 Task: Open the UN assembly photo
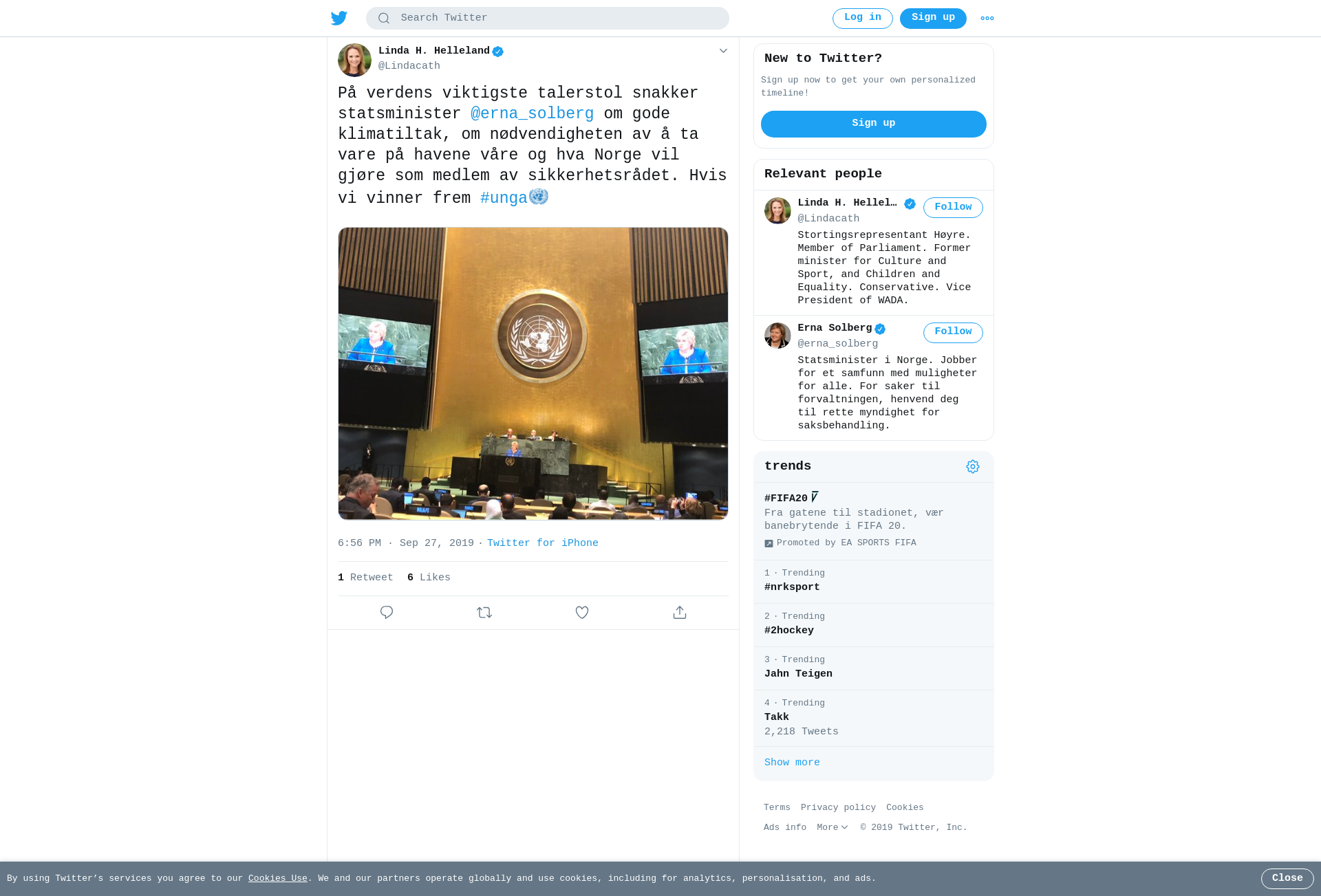(x=533, y=373)
